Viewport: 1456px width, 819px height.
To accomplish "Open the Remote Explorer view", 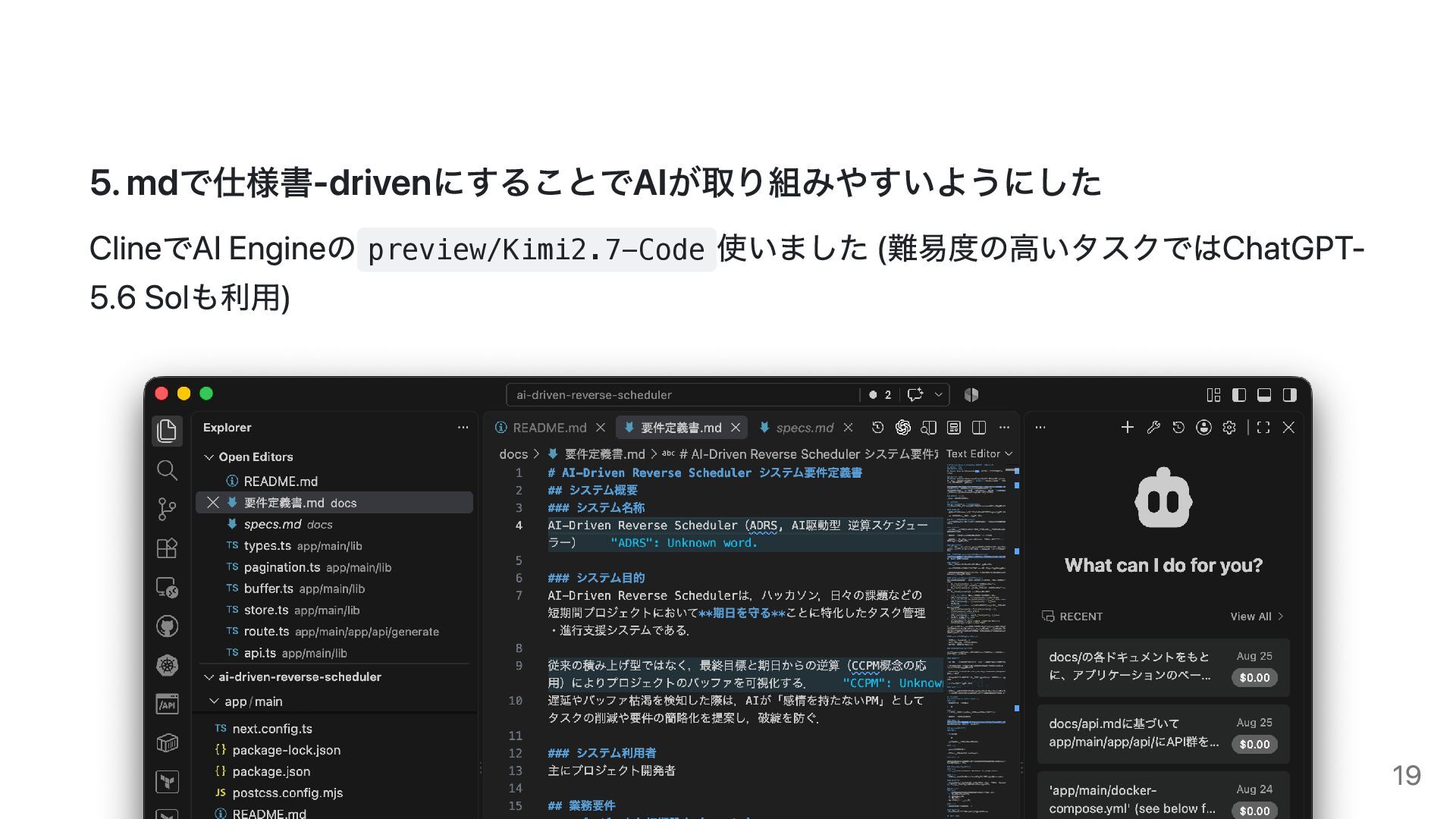I will coord(167,588).
